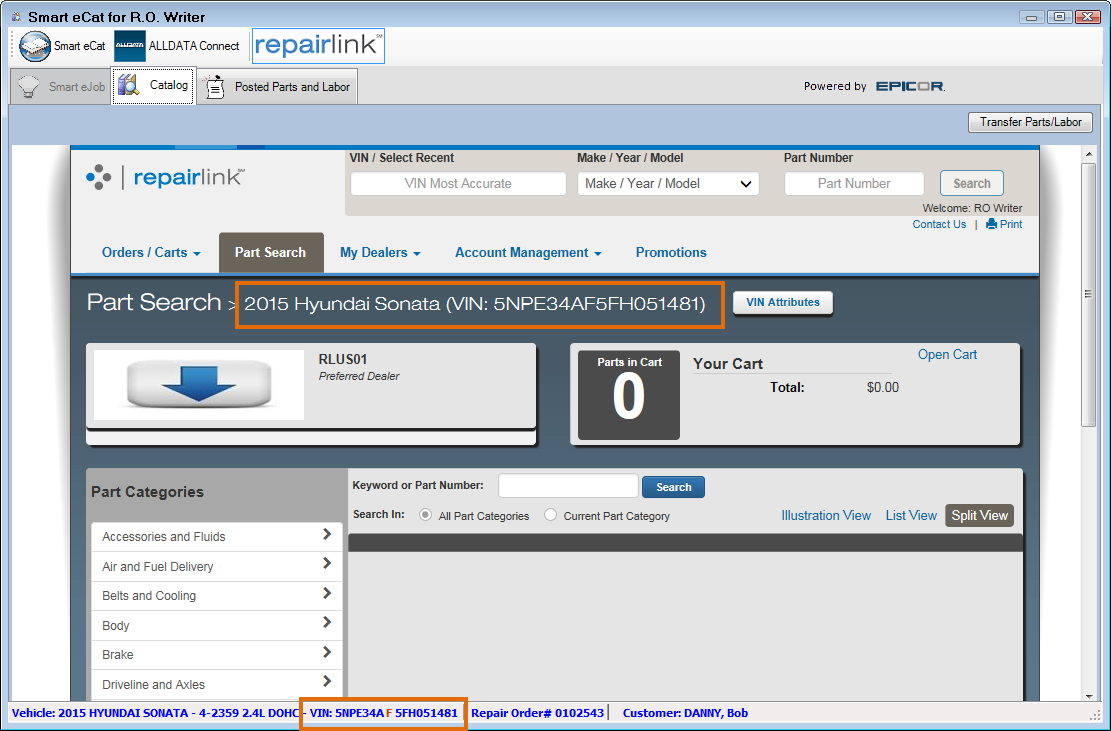
Task: Click the Smart eCat toolbar icon
Action: coord(35,46)
